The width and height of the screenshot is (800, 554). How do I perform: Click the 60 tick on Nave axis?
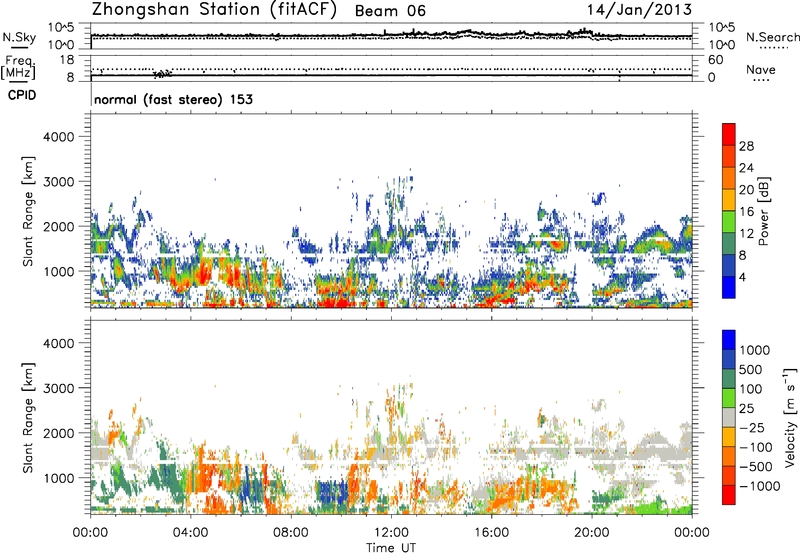point(715,60)
